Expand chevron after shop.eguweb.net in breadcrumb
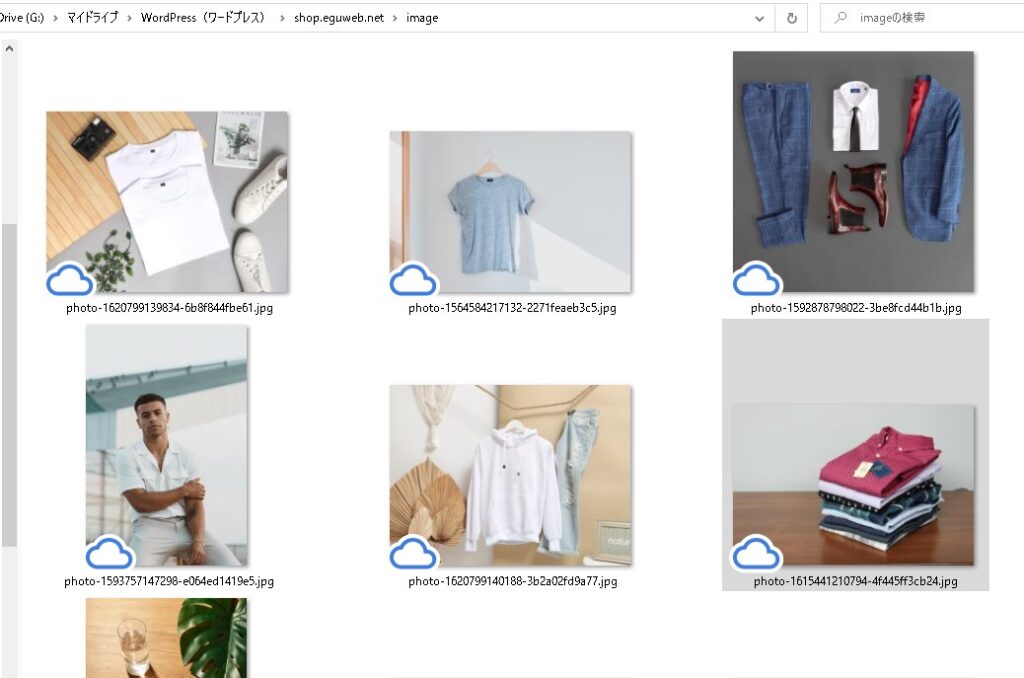This screenshot has width=1024, height=678. [x=395, y=18]
